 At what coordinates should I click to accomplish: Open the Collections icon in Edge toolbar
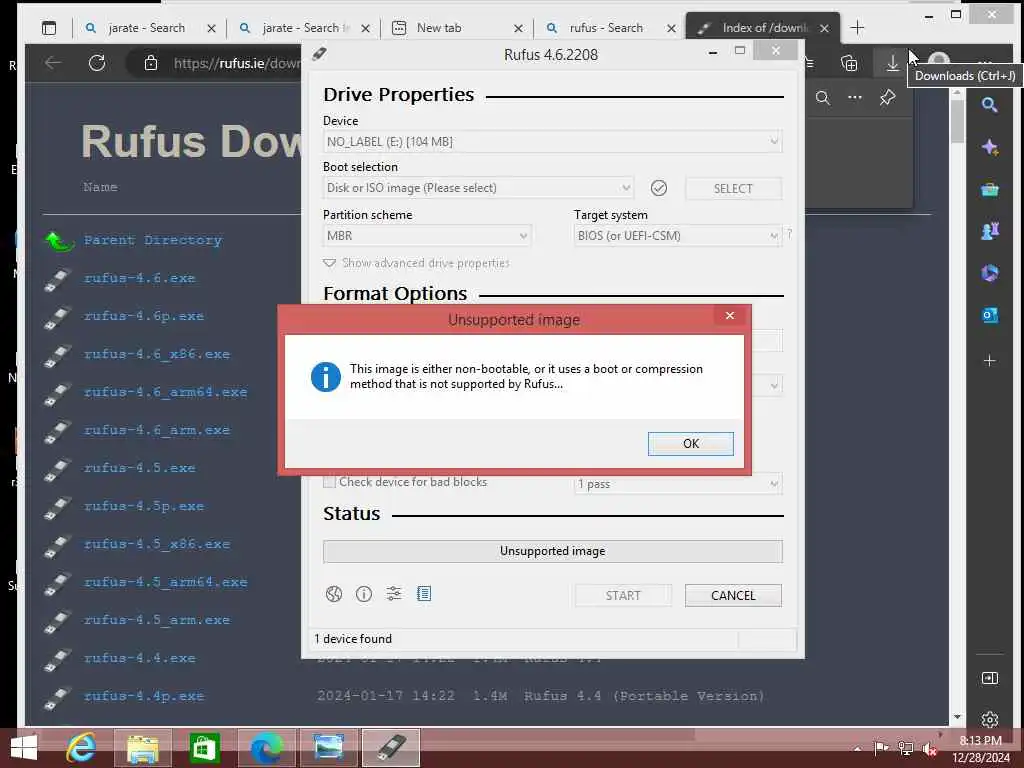[849, 63]
